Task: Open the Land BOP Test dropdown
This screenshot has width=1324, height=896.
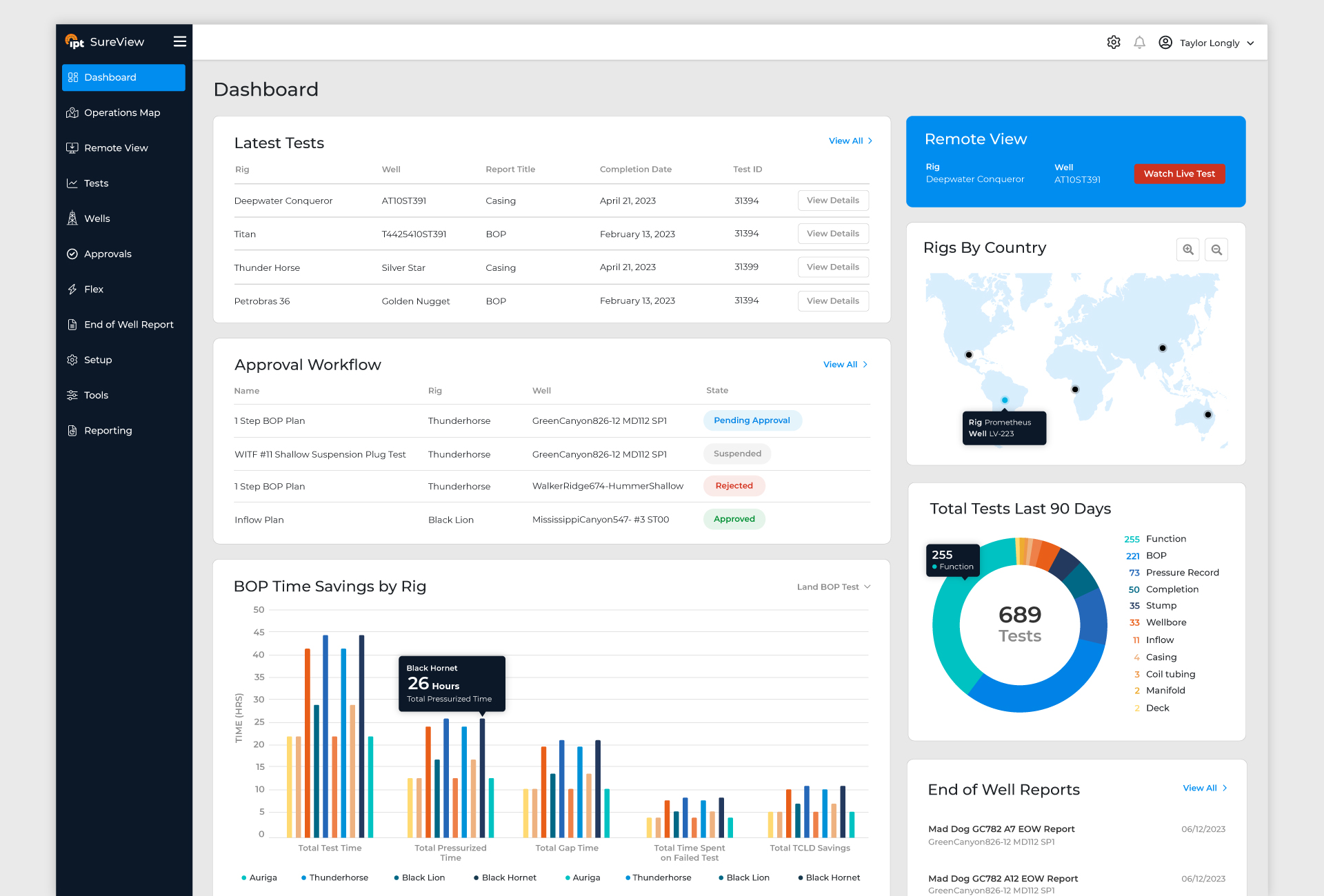Action: 834,587
